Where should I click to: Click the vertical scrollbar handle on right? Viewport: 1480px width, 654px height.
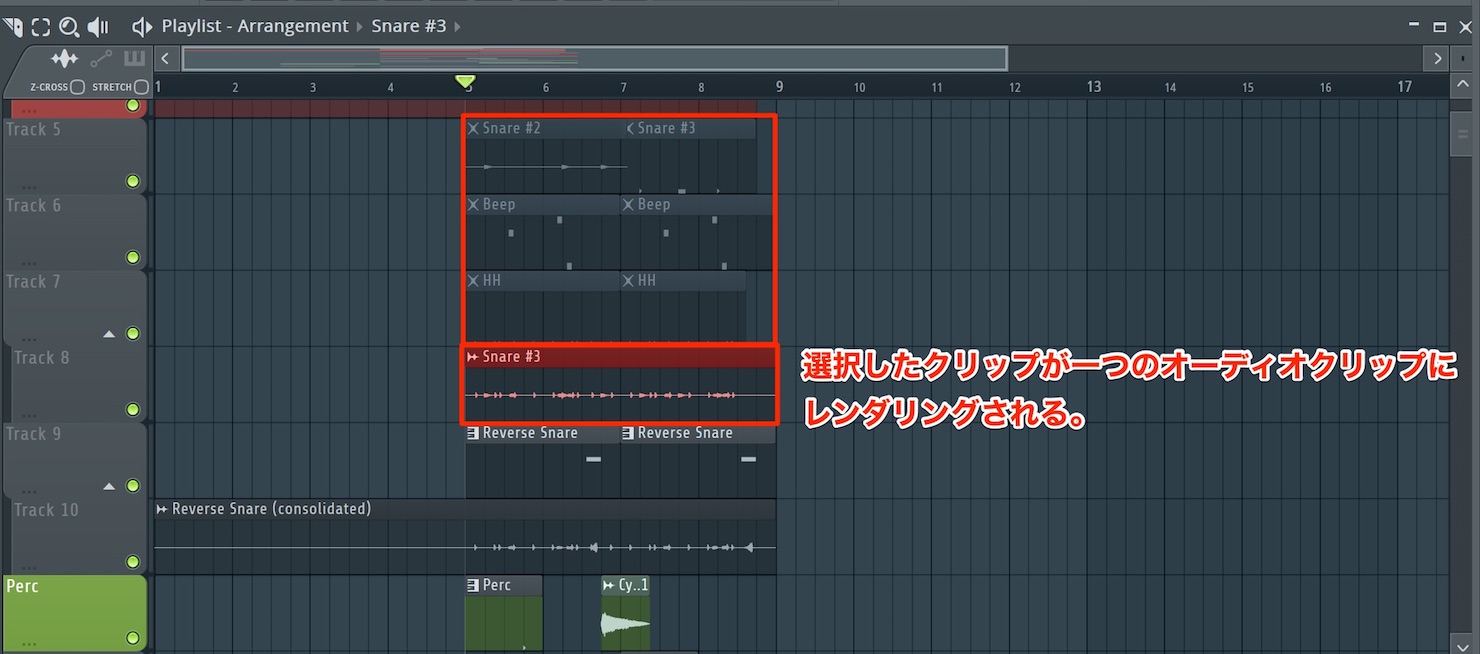1462,133
